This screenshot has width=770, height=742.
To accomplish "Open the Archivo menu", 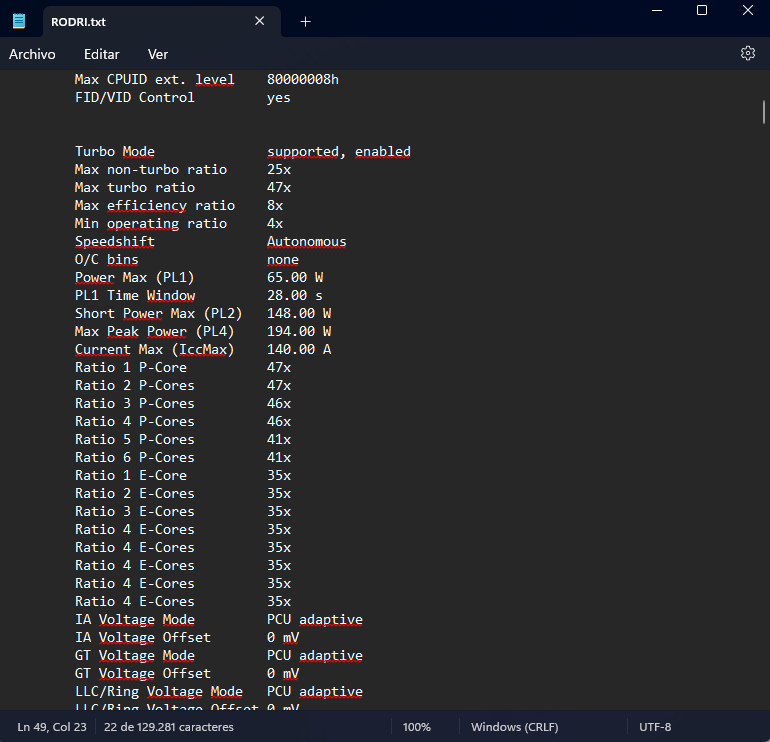I will [32, 54].
